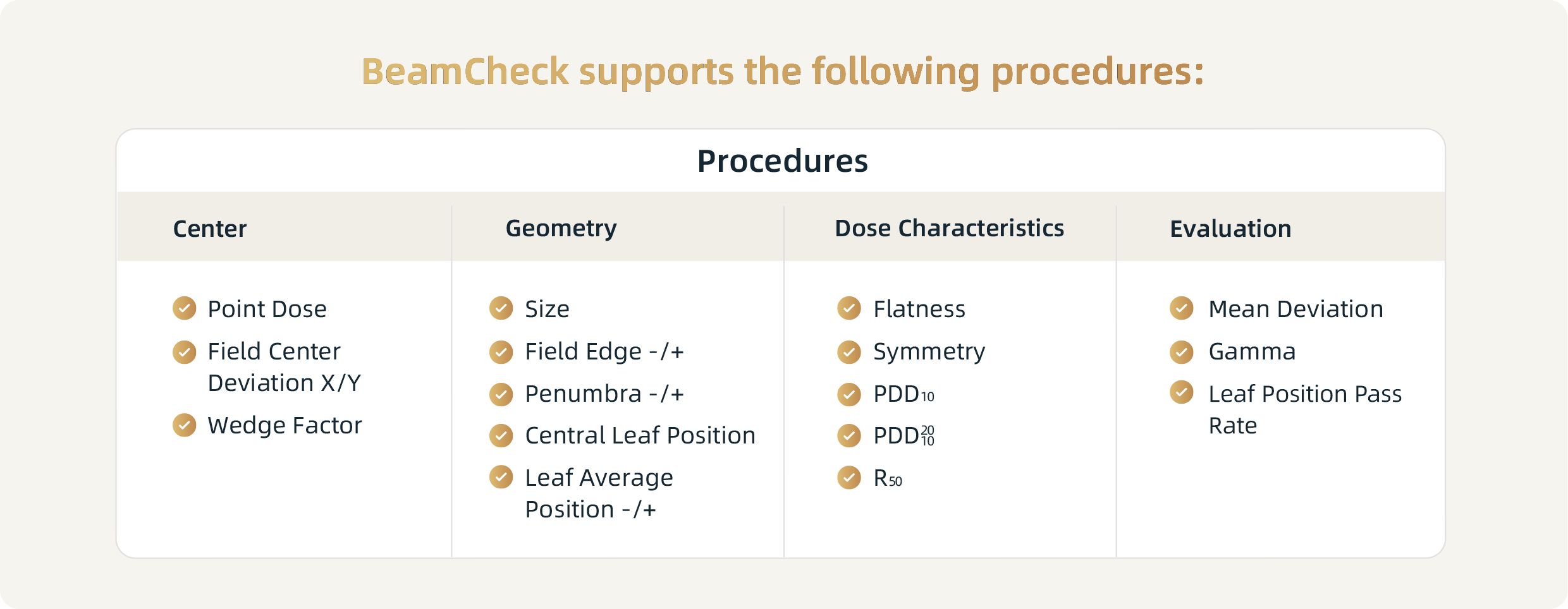Click the Geometry column header

point(561,229)
